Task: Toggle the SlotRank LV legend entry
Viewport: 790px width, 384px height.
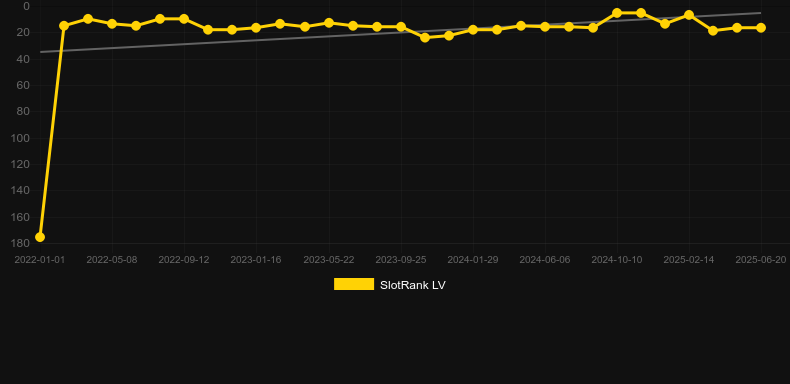Action: coord(389,285)
